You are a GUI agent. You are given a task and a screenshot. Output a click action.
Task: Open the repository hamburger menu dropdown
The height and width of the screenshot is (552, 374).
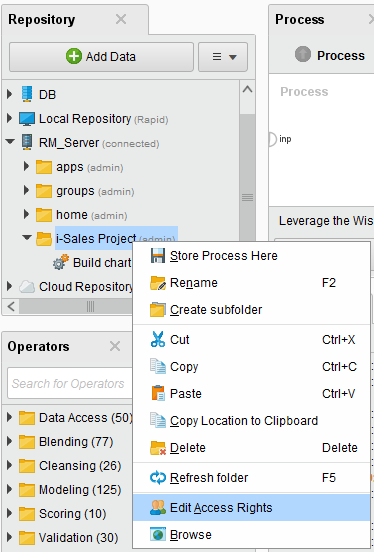pyautogui.click(x=223, y=57)
